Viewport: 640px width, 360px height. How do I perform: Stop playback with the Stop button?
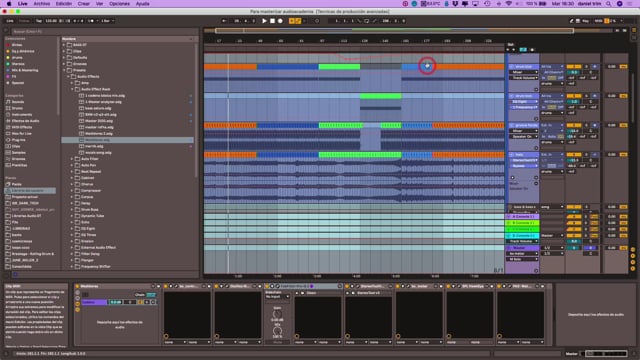coord(272,21)
